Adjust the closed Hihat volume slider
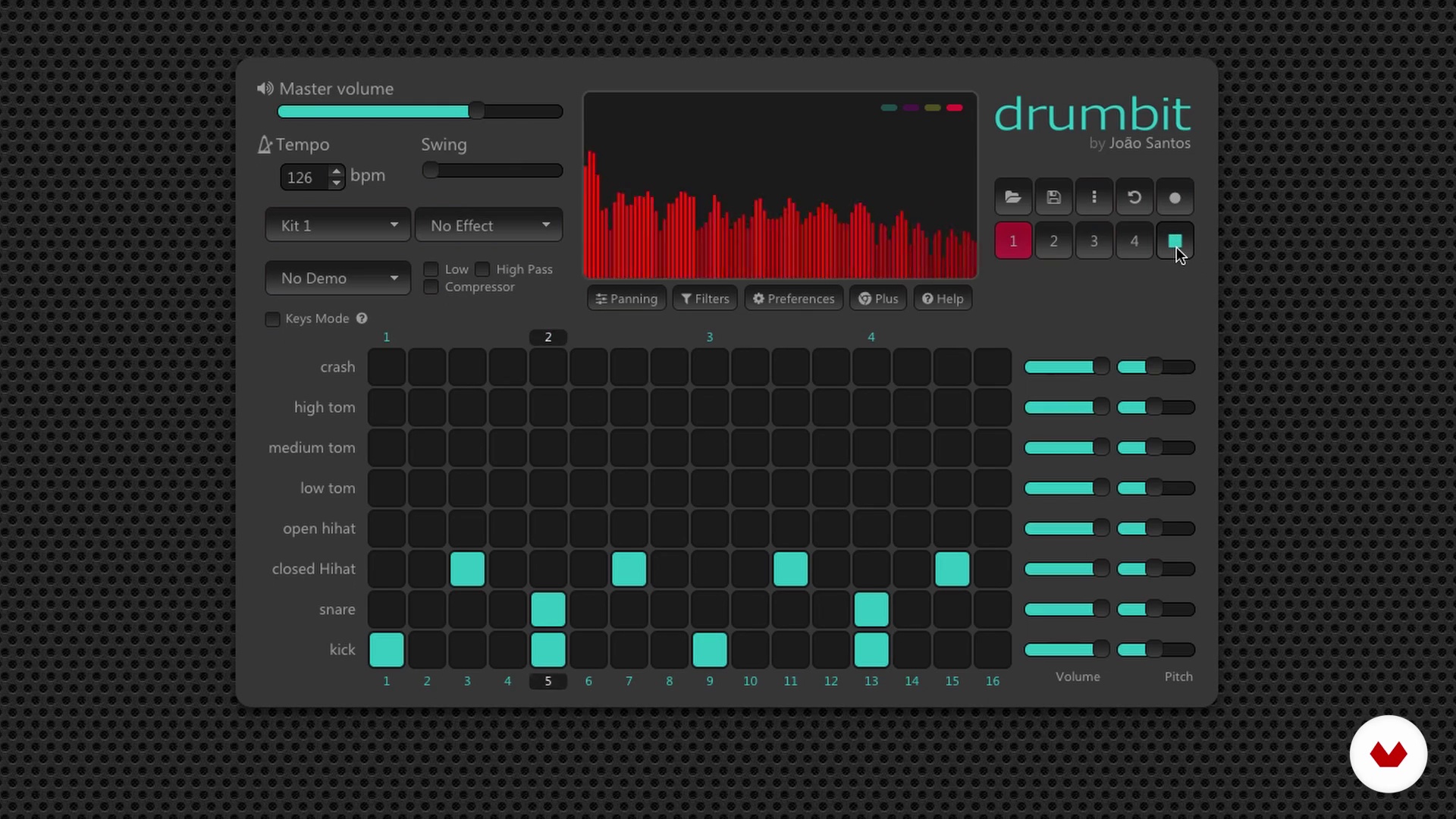The image size is (1456, 819). pos(1067,569)
